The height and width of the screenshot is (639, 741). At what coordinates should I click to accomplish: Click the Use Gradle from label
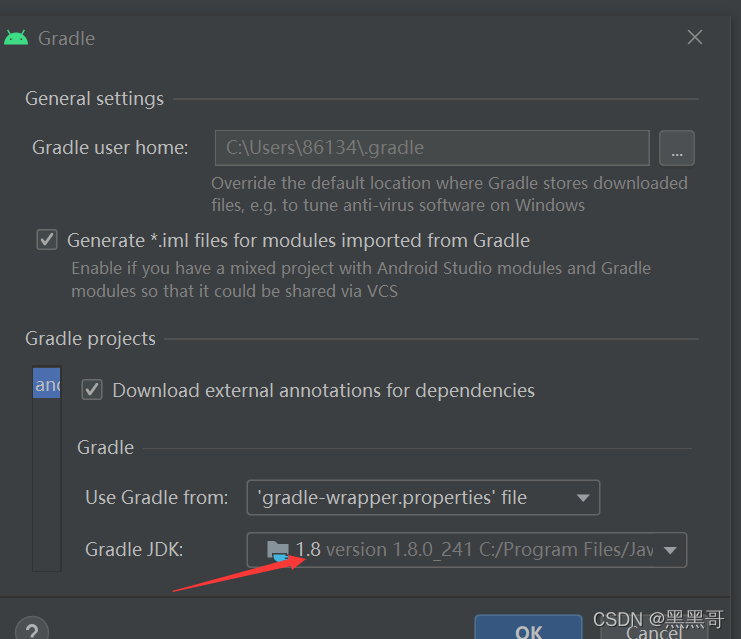point(156,498)
